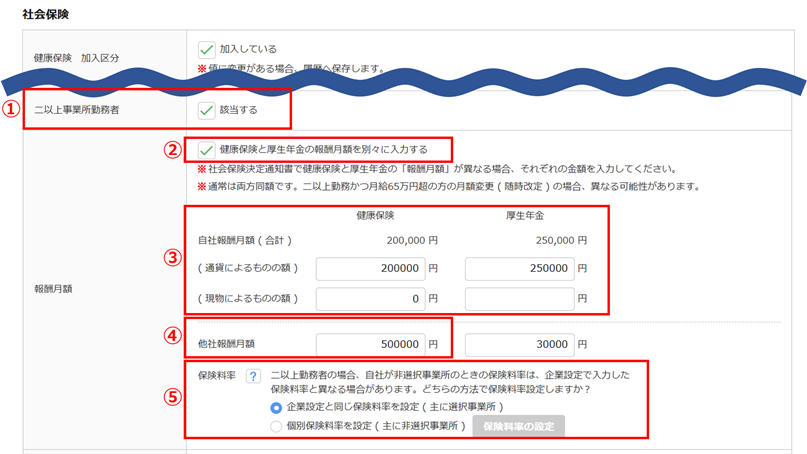Uncheck the 加入している health insurance checkbox
807x454 pixels.
pos(207,49)
